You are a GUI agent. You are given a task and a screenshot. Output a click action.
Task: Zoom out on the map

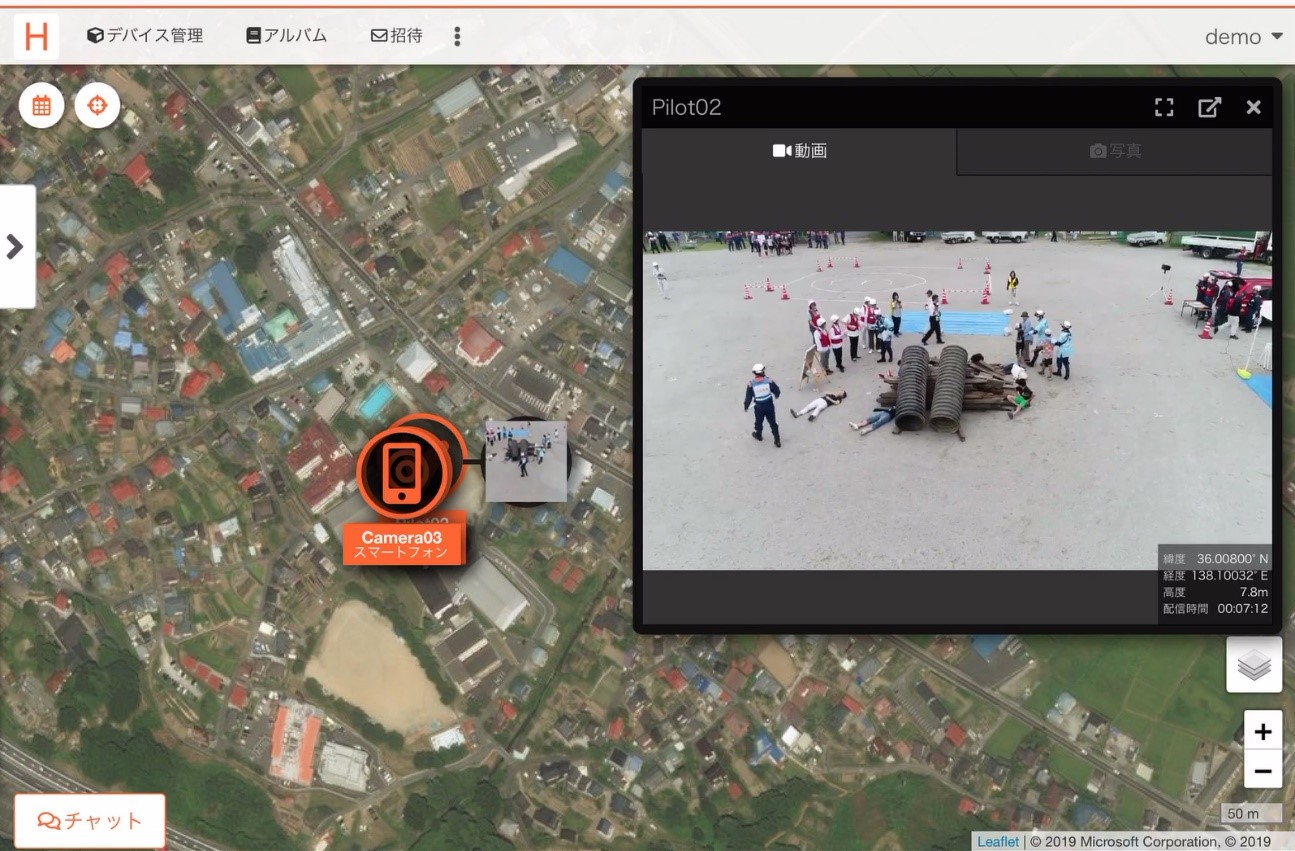1263,770
